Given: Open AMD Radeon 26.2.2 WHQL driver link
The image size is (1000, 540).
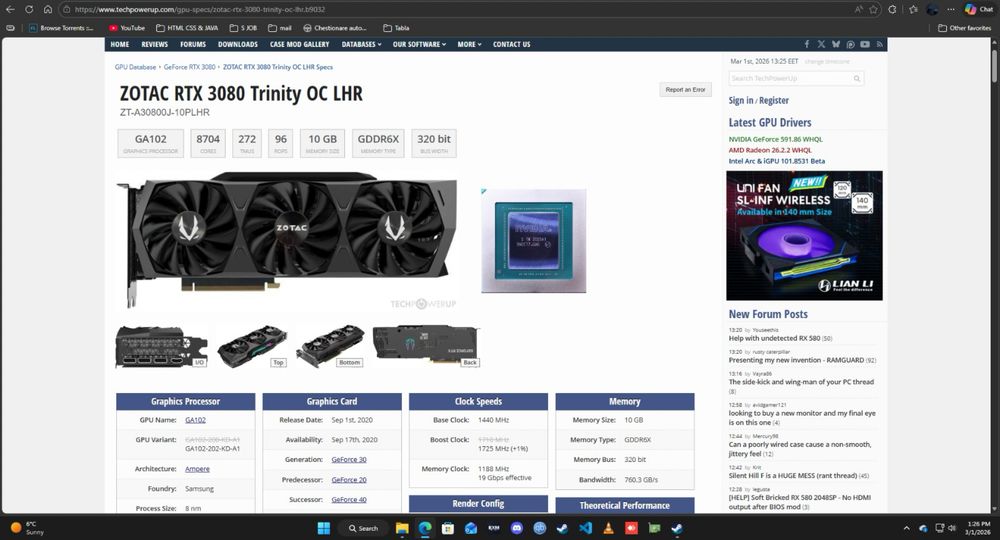Looking at the screenshot, I should coord(770,150).
